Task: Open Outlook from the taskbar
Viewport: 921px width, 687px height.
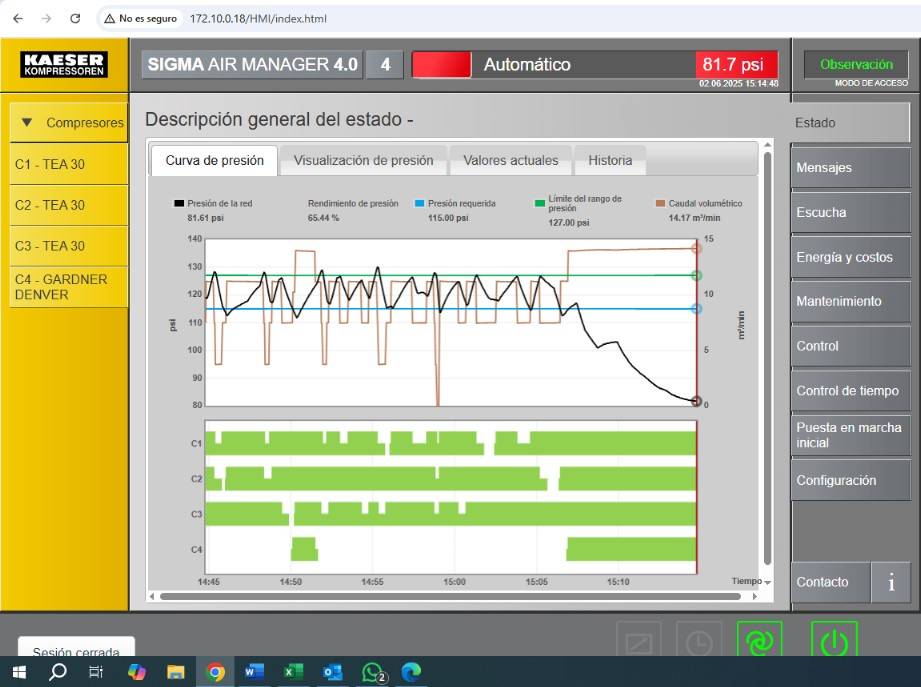Action: point(332,672)
